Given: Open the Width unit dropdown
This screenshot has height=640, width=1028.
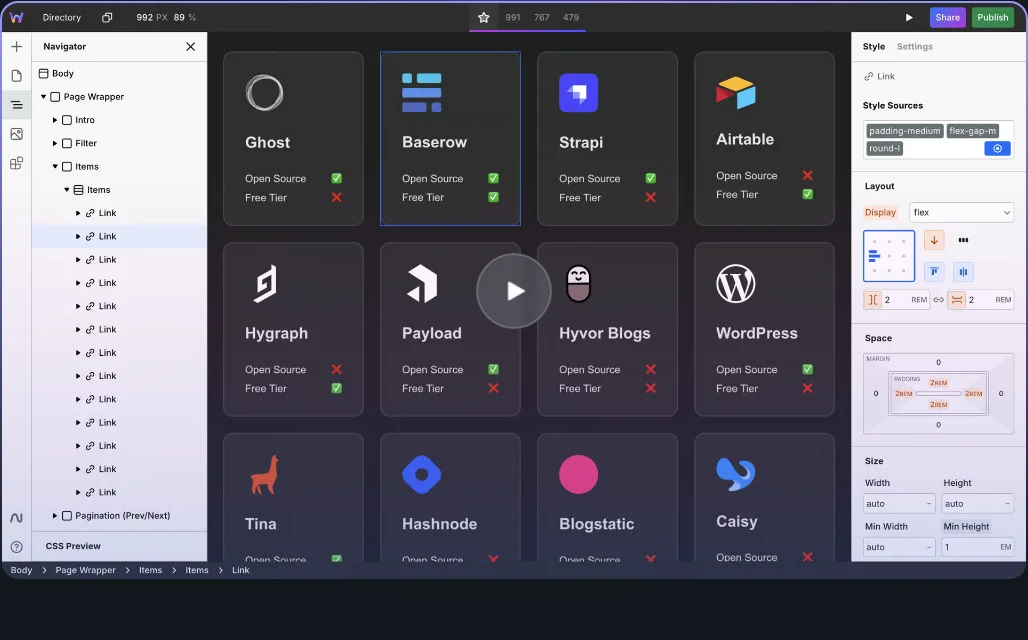Looking at the screenshot, I should [929, 504].
